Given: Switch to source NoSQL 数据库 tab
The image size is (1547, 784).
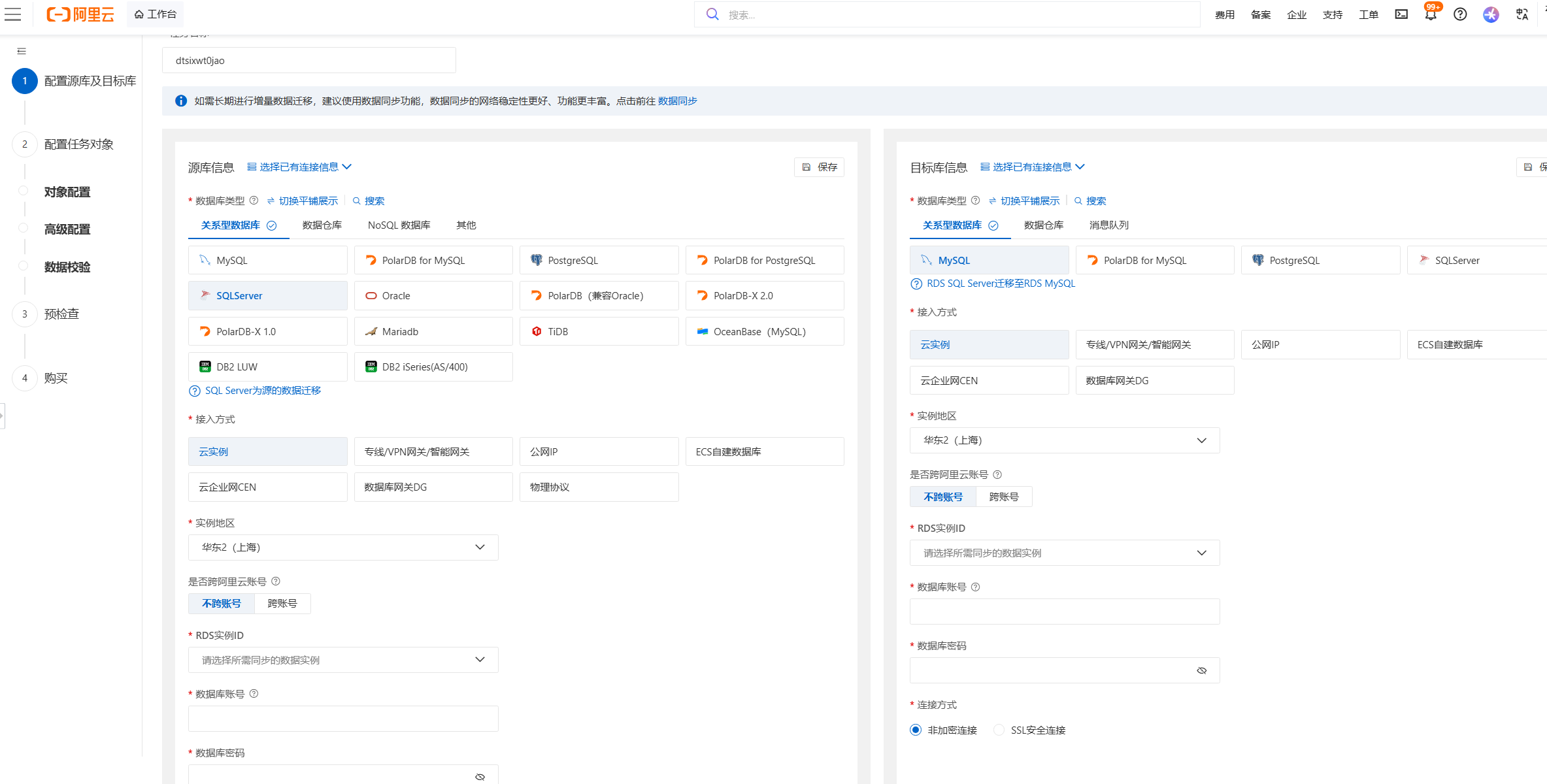Looking at the screenshot, I should click(399, 225).
